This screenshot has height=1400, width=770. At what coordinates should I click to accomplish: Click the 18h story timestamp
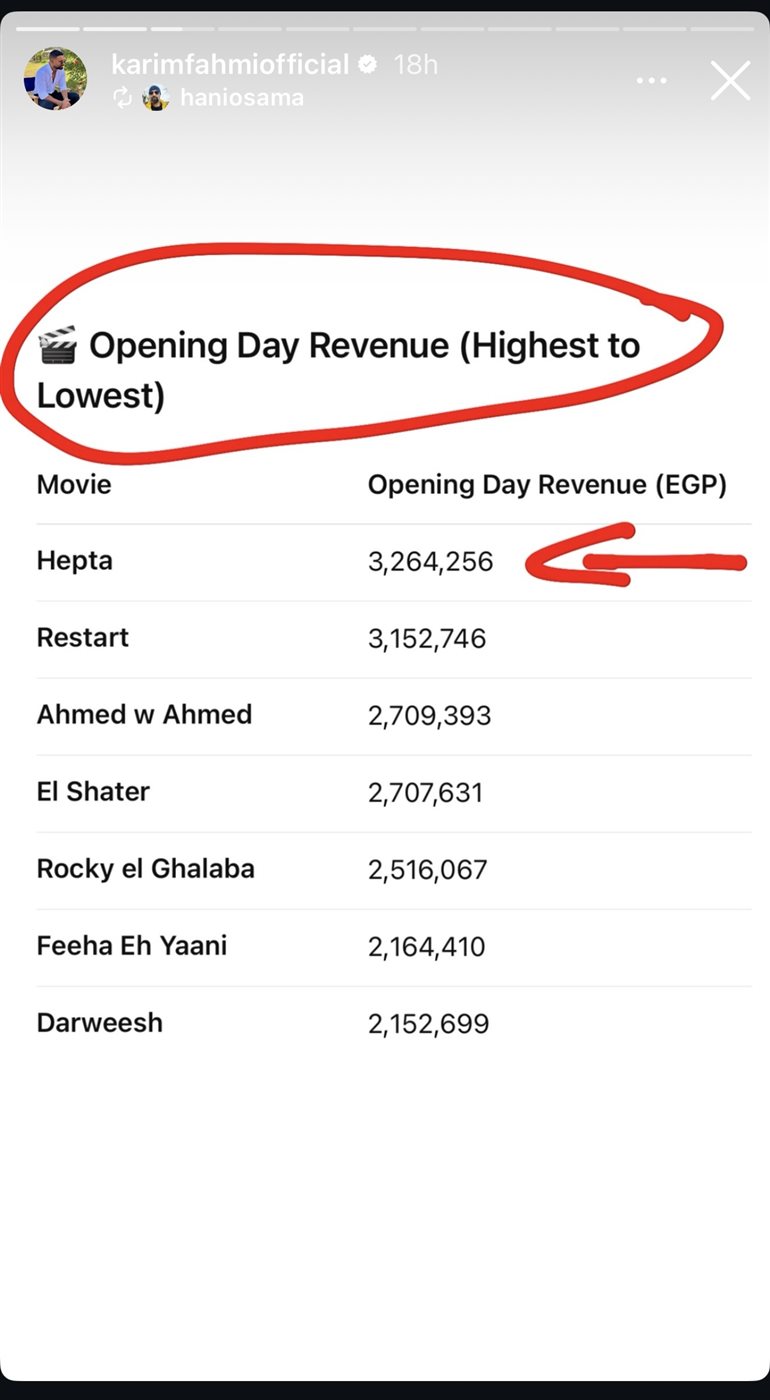(x=416, y=65)
